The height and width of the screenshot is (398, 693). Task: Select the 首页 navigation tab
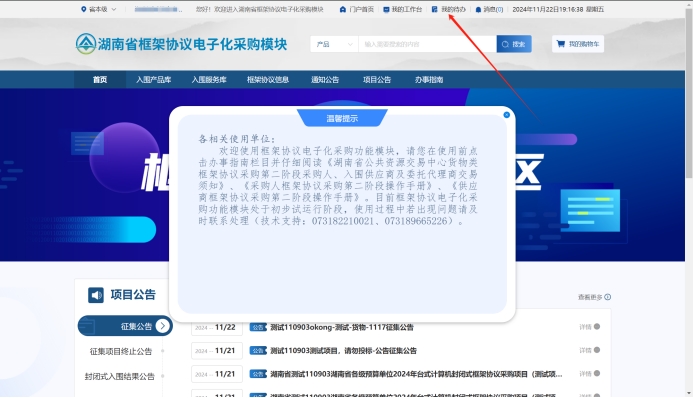coord(100,80)
